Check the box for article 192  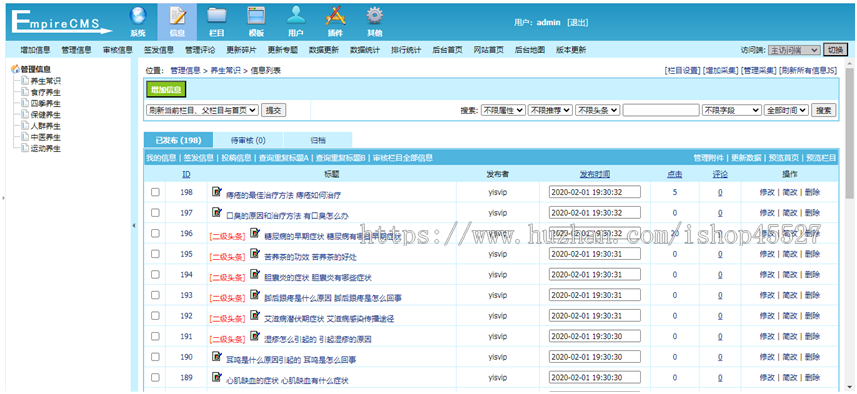click(155, 316)
